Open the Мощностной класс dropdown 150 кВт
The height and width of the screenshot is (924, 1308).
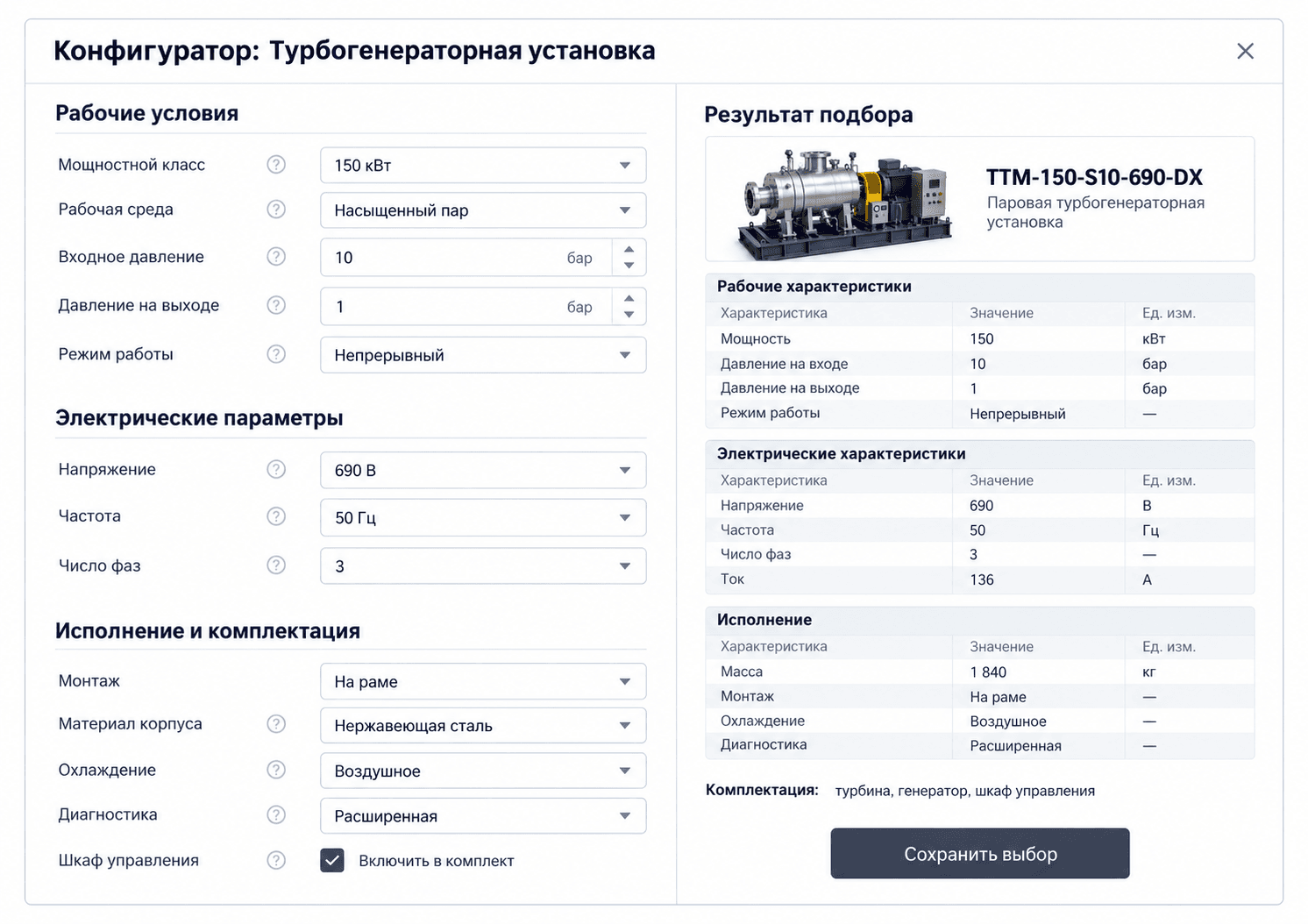[x=483, y=165]
